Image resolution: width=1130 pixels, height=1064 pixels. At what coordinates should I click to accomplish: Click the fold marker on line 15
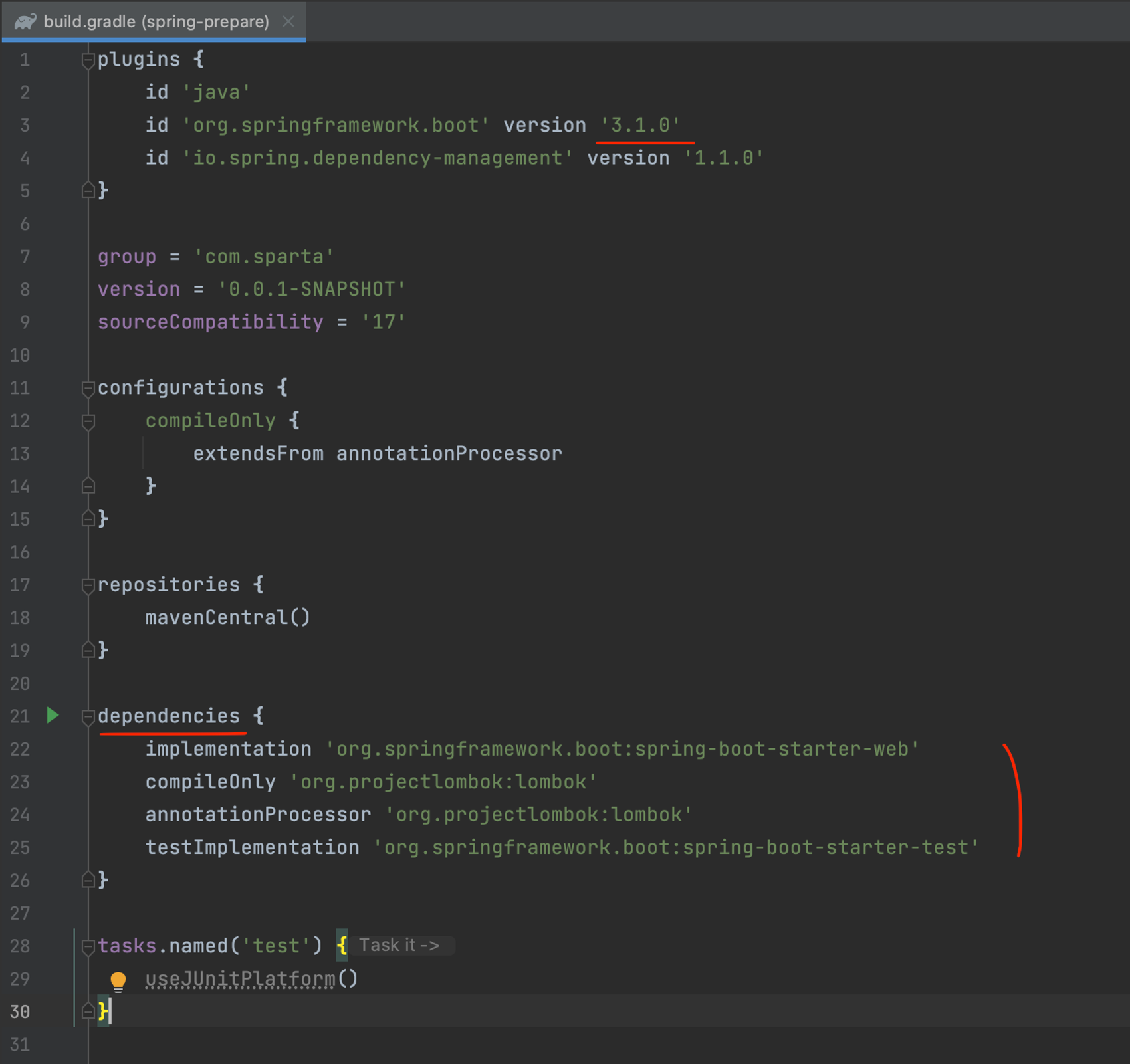click(87, 519)
